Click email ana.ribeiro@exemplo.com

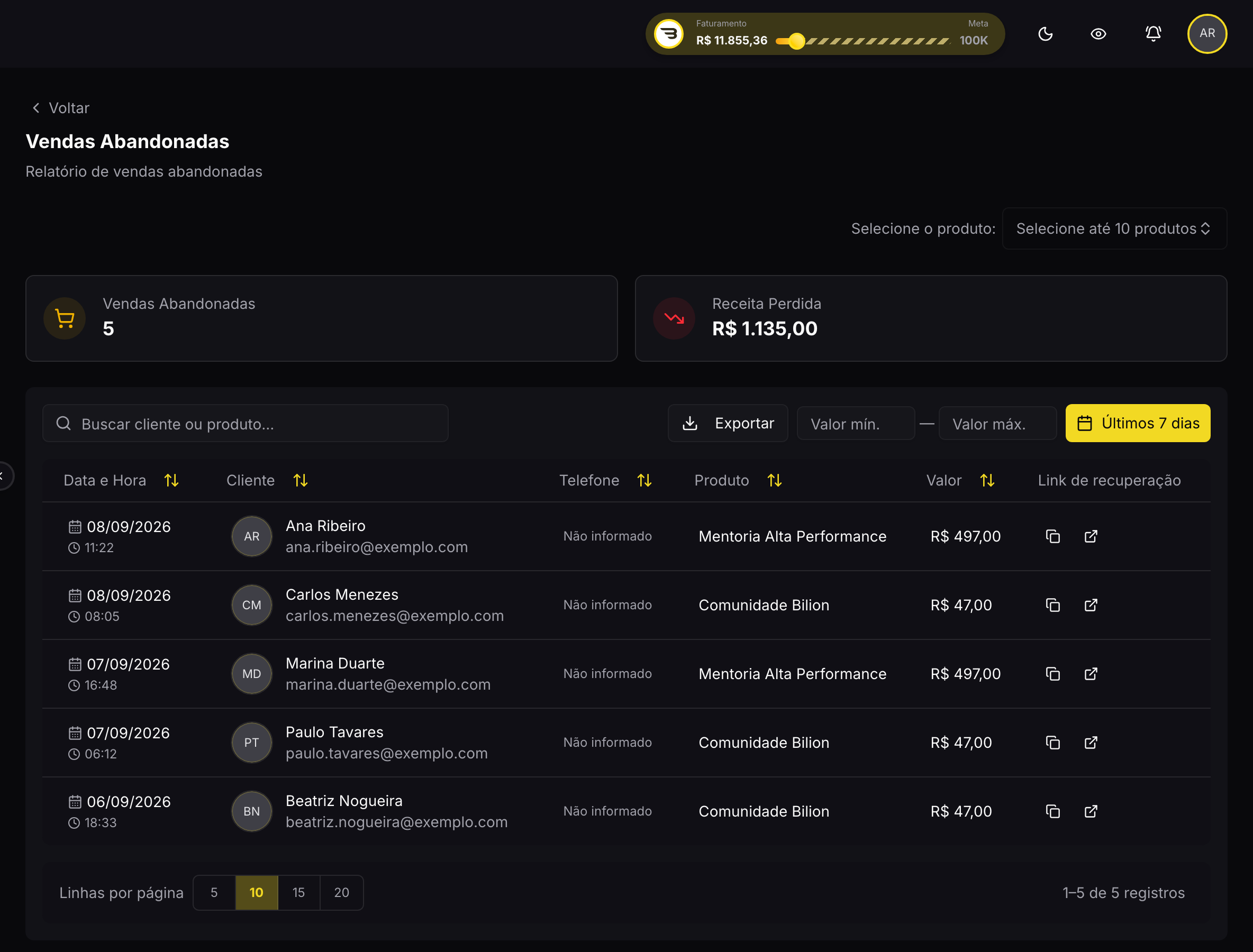(x=376, y=547)
